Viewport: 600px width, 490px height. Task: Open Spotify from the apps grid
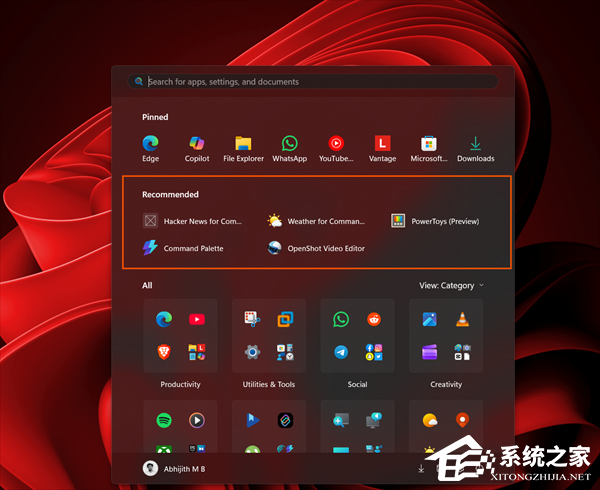tap(164, 420)
